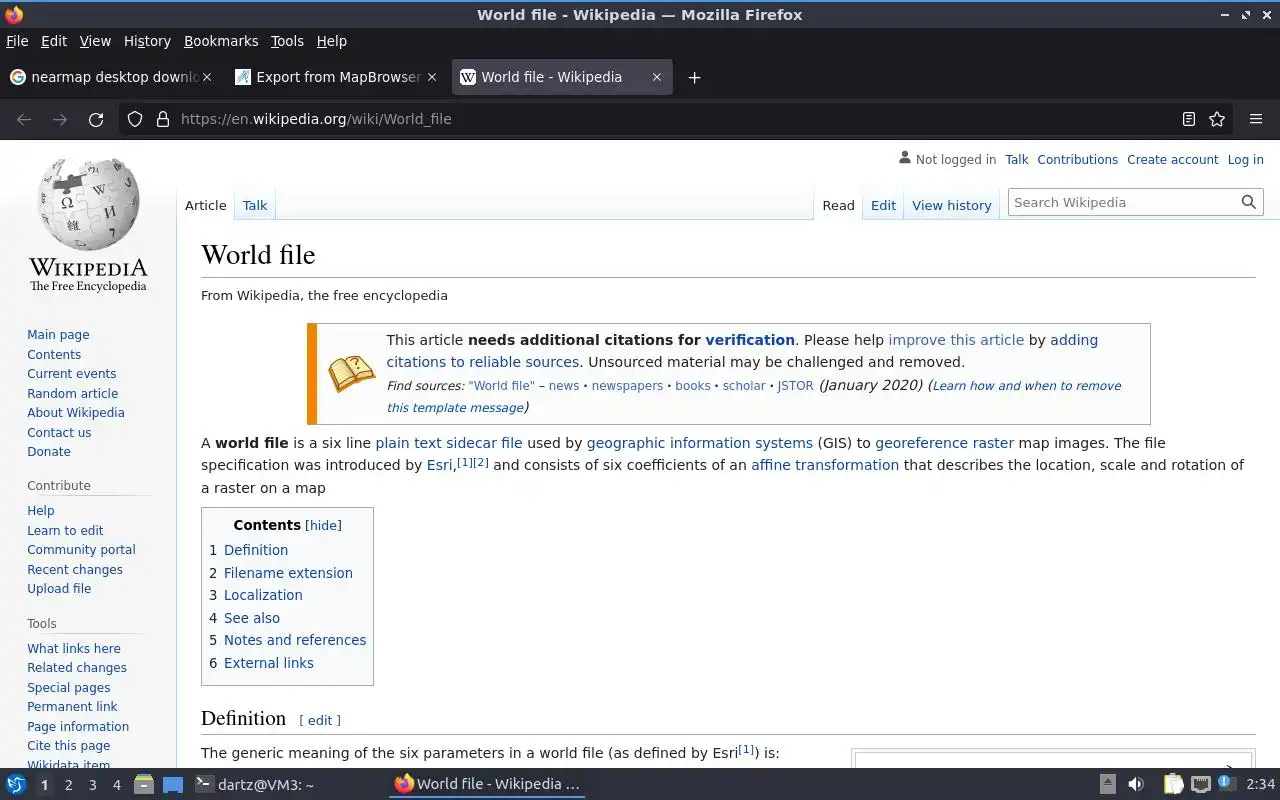Open the volume speaker tray icon
1280x800 pixels.
pos(1136,784)
